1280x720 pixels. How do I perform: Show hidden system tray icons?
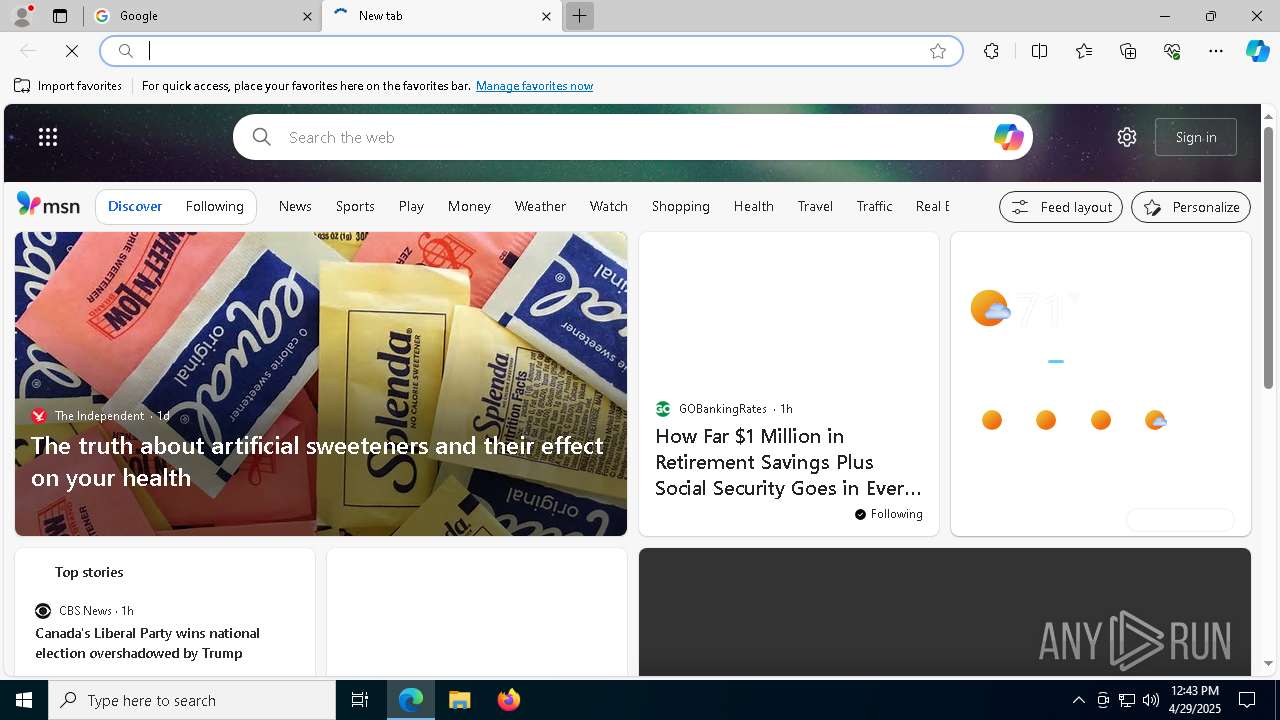[x=1078, y=700]
